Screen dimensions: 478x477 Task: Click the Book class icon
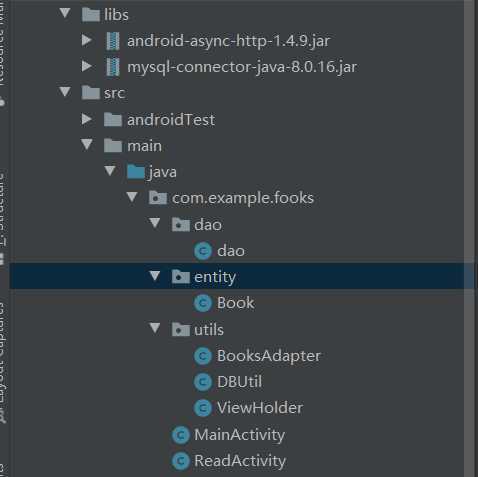[203, 303]
